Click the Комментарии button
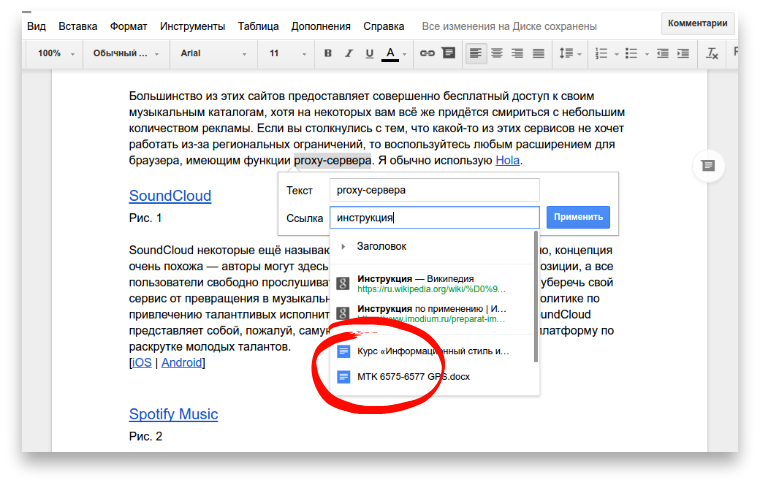 (x=697, y=23)
